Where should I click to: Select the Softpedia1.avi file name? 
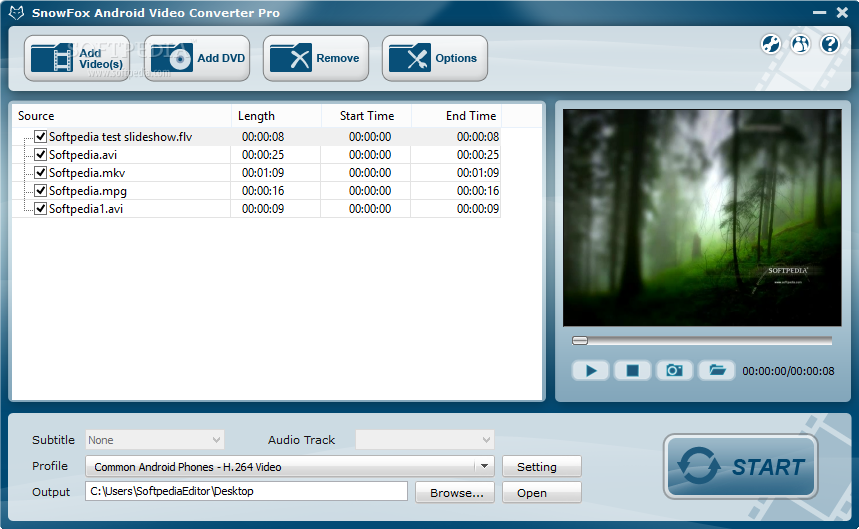coord(86,209)
